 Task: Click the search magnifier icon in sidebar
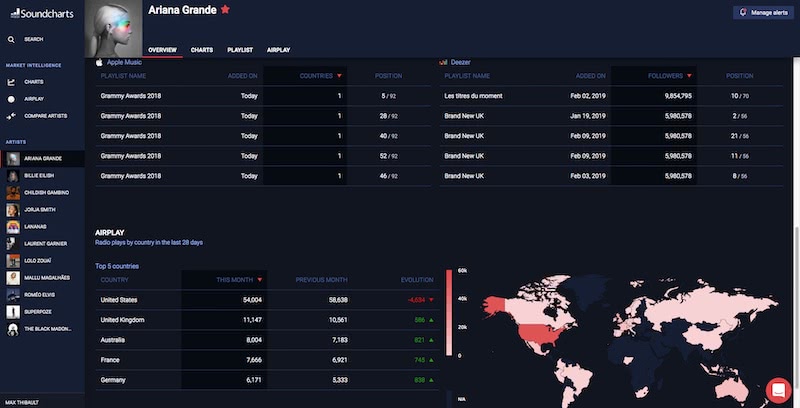pyautogui.click(x=11, y=39)
